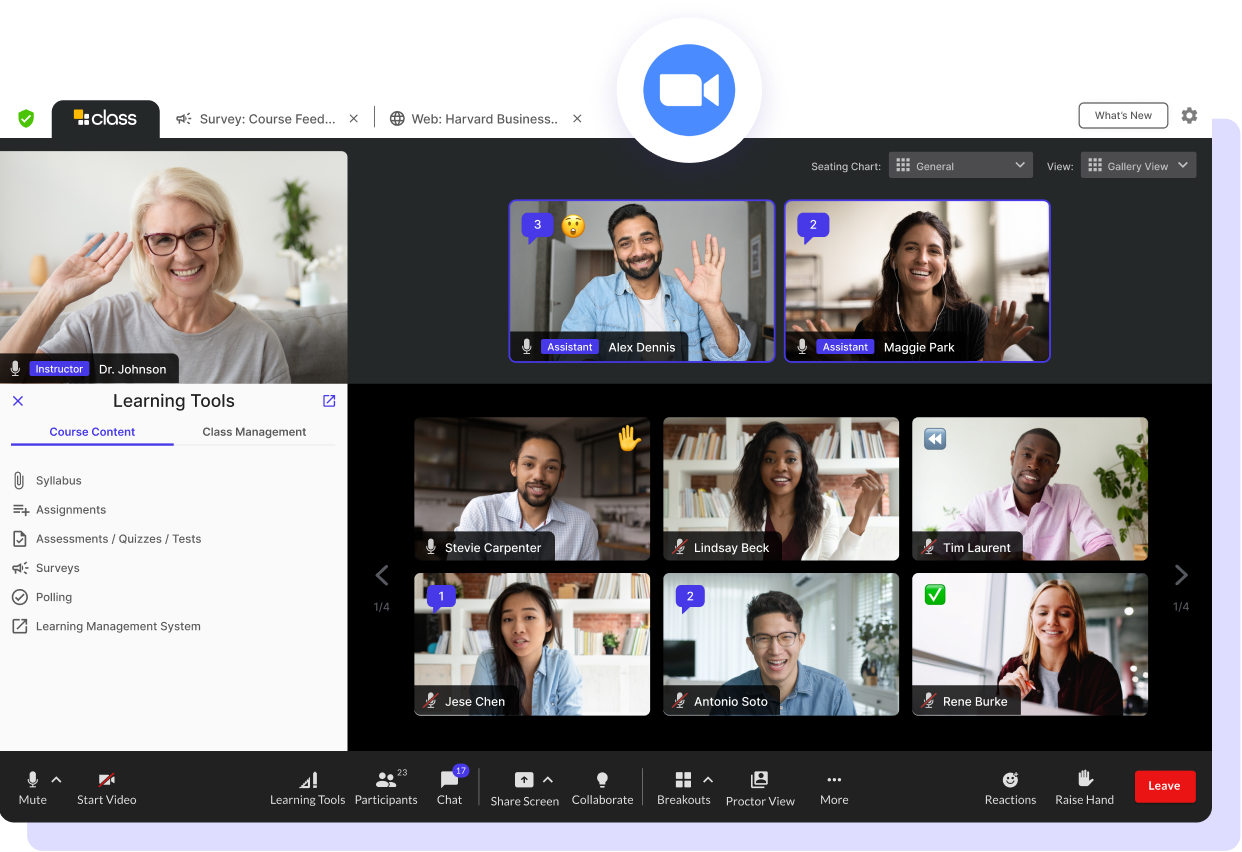Select Stevie Carpenter's video tile
This screenshot has width=1242, height=852.
click(x=532, y=488)
